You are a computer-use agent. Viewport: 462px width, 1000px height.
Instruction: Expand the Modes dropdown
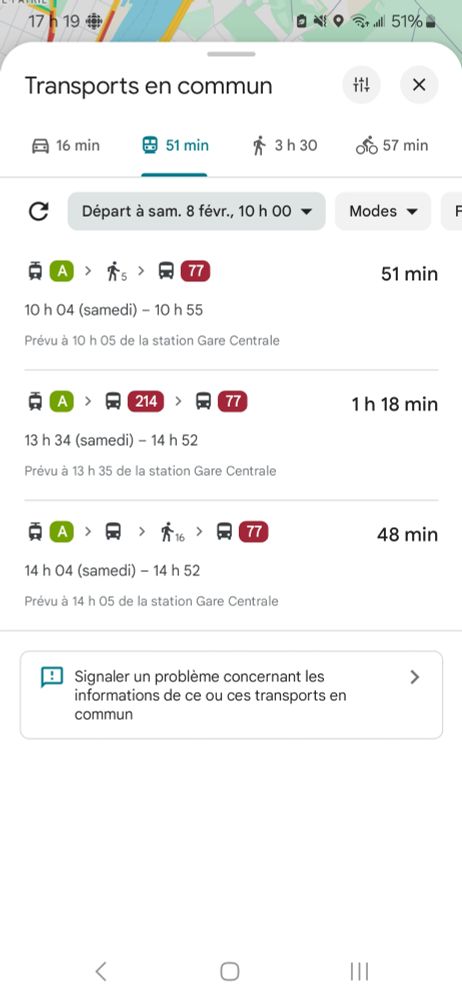coord(383,211)
